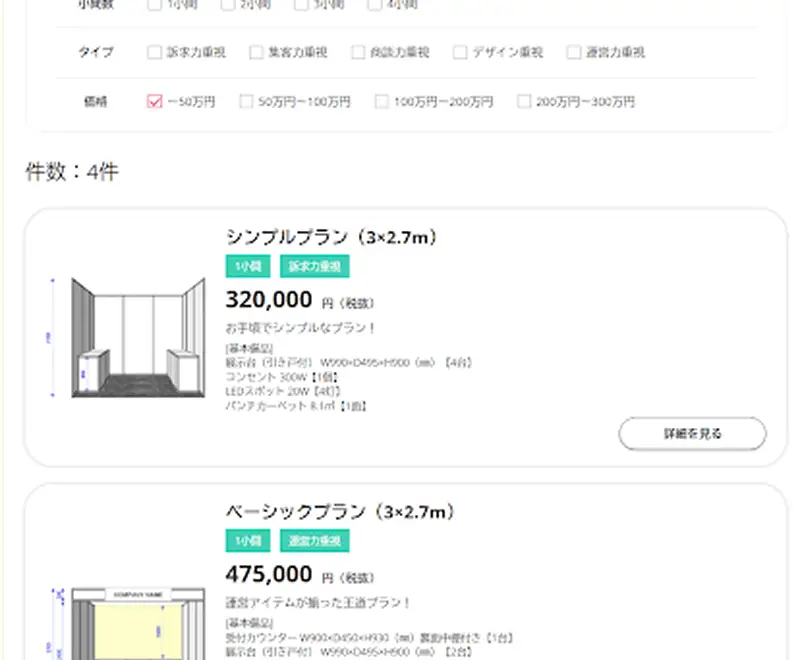Click the 訴求力重視 tag on シンプルプラン
Image resolution: width=800 pixels, height=660 pixels.
pyautogui.click(x=314, y=267)
